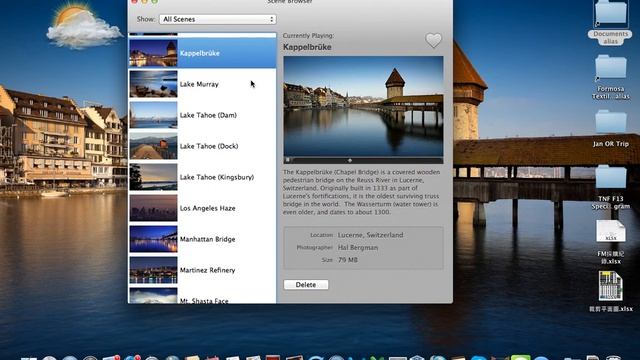Select the TNF F13 folder on desktop

611,178
